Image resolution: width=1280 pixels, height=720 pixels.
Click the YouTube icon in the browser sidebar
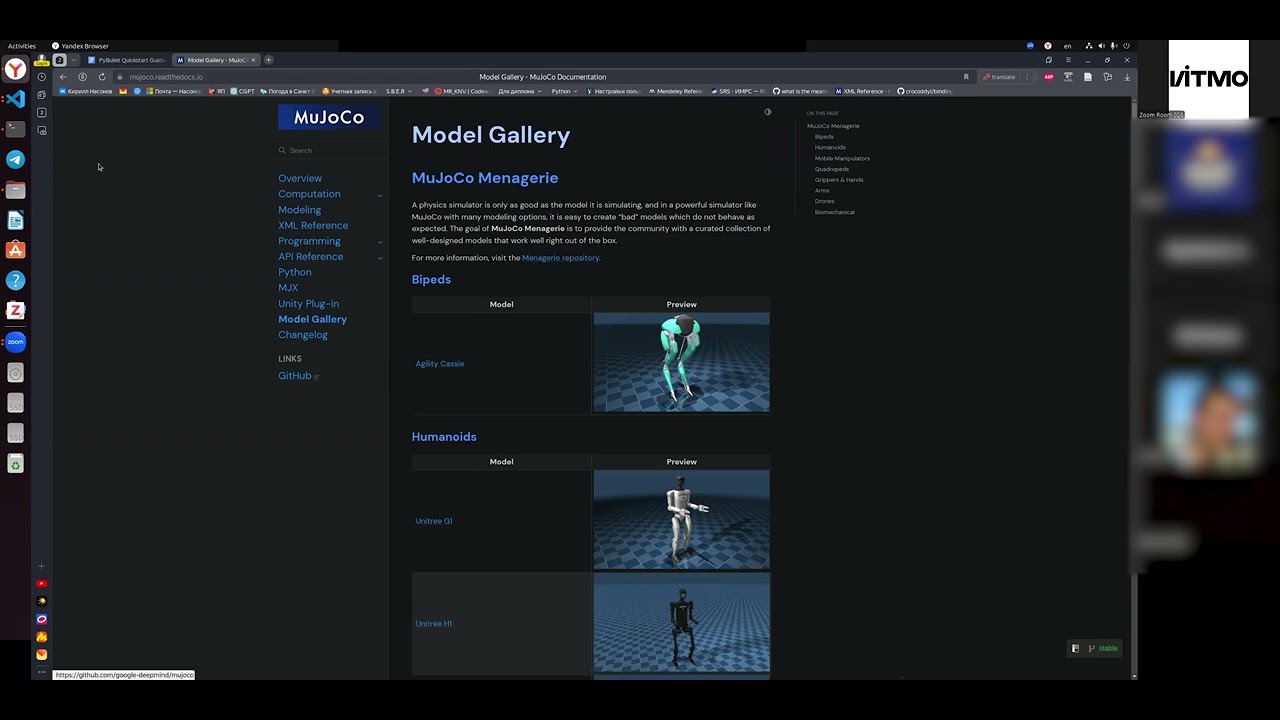coord(41,583)
